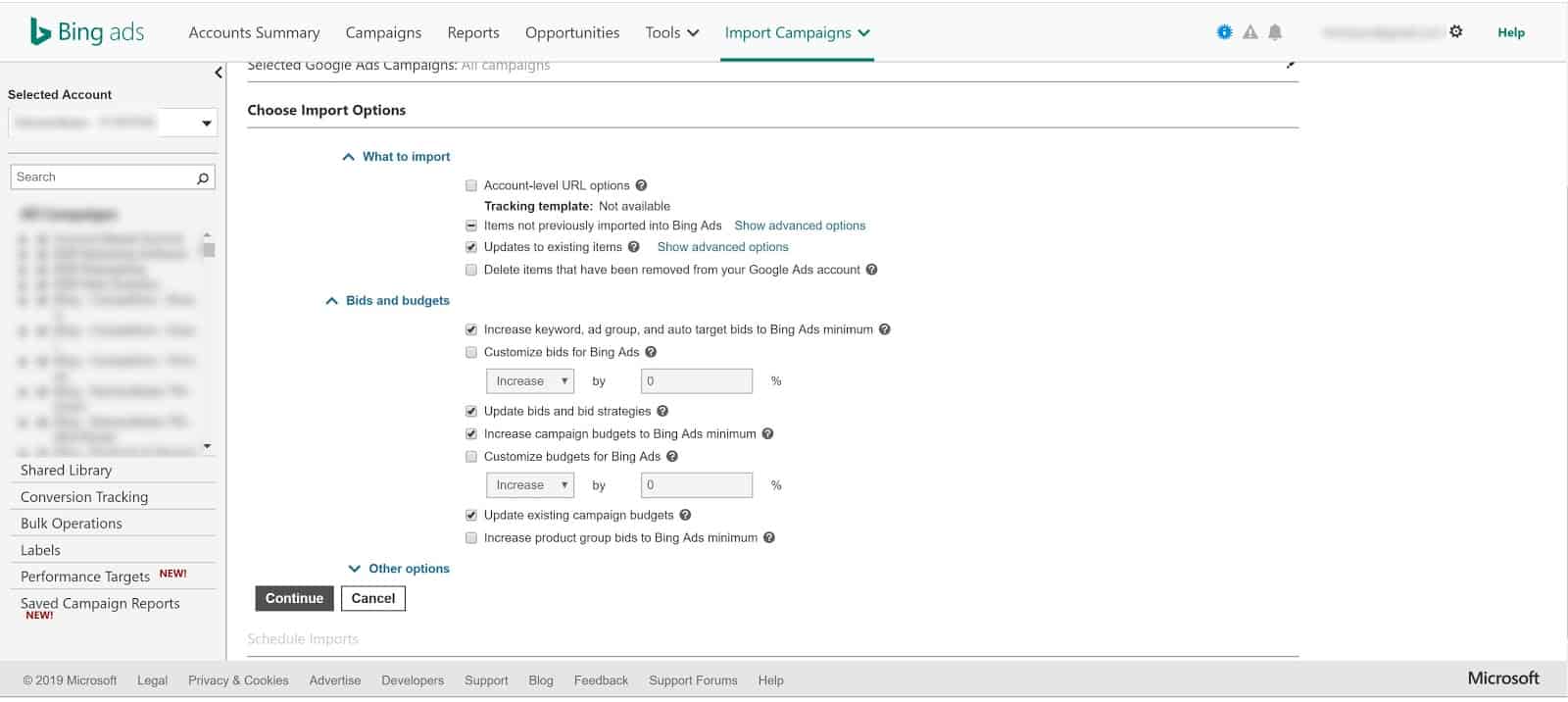Open the Tools dropdown menu
This screenshot has width=1568, height=702.
coord(672,32)
